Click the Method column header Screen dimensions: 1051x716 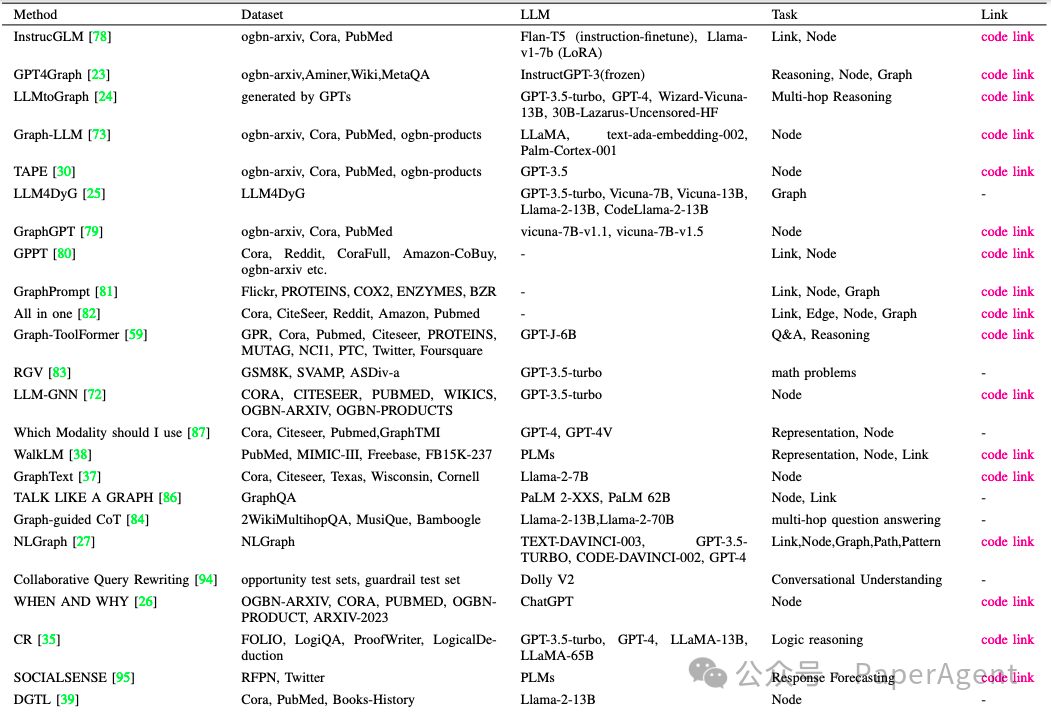[x=36, y=14]
